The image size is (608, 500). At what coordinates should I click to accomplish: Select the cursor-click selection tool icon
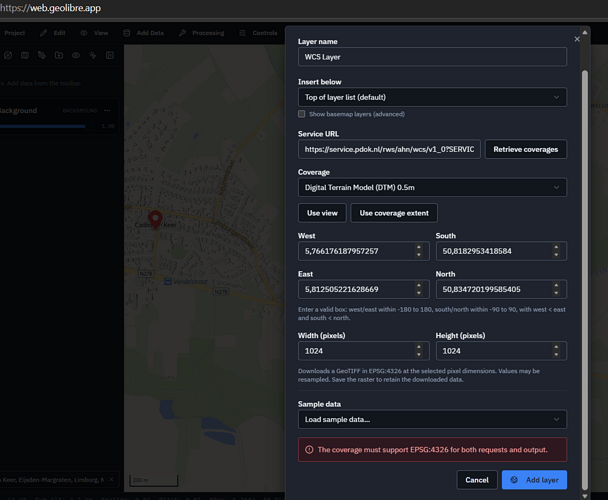coord(93,55)
